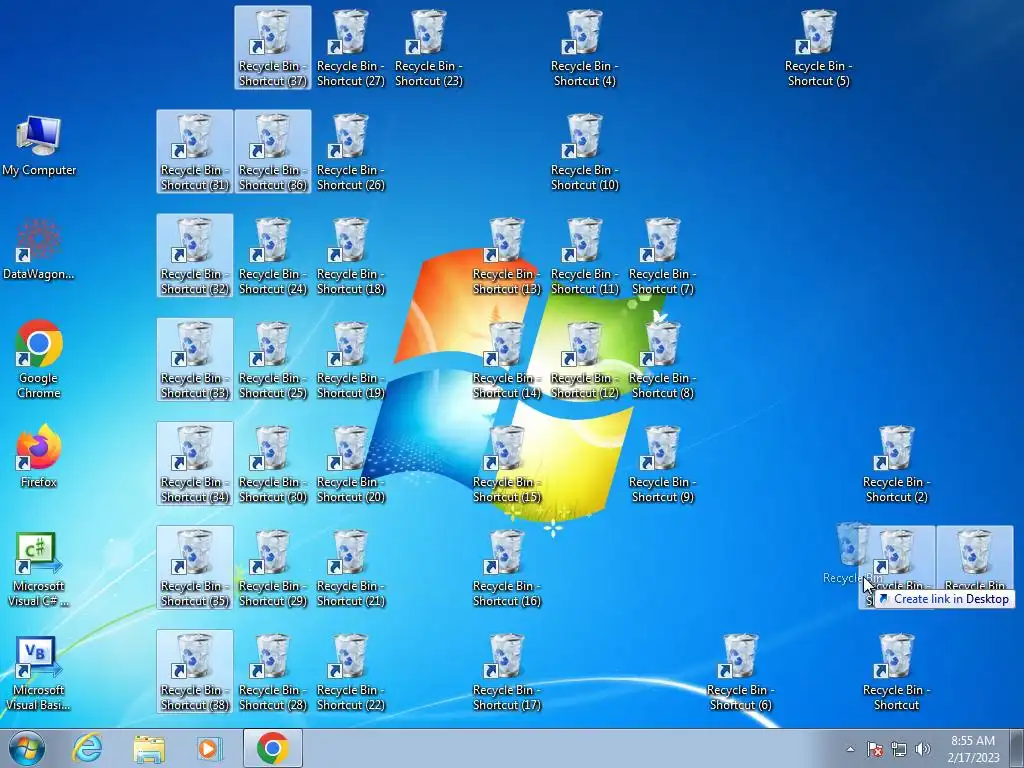Select Recycle Bin - Shortcut (30)
The width and height of the screenshot is (1024, 768).
(272, 463)
